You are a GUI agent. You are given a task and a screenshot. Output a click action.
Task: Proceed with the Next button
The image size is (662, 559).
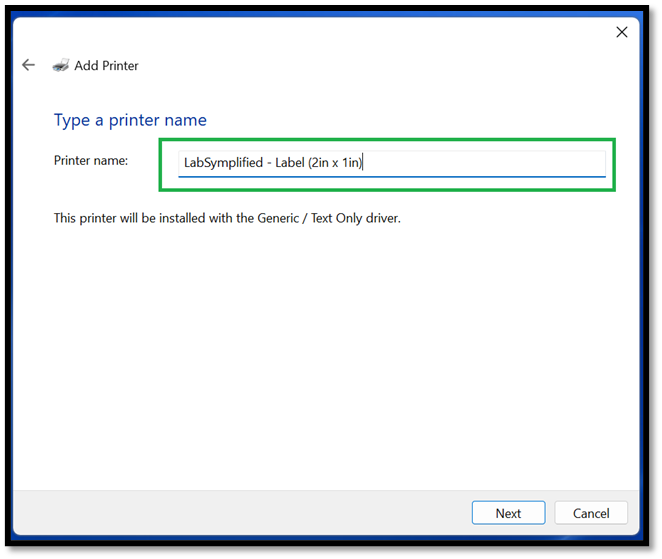coord(508,513)
